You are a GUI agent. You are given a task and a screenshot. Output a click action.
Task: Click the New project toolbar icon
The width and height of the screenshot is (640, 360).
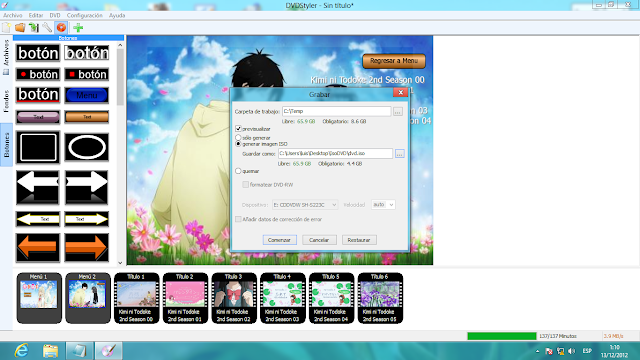pos(7,27)
